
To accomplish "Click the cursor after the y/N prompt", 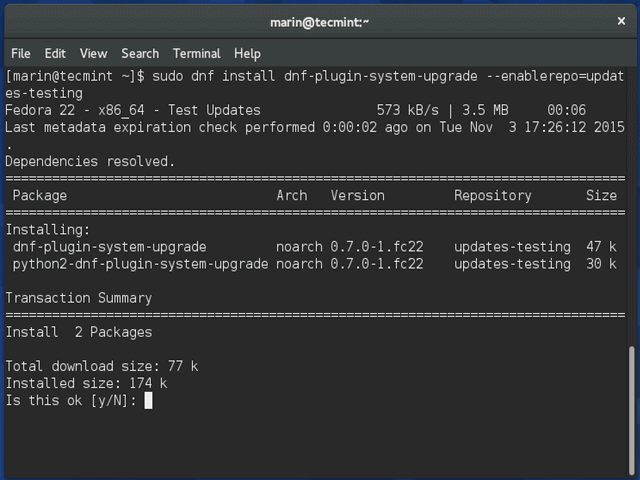I will 148,400.
